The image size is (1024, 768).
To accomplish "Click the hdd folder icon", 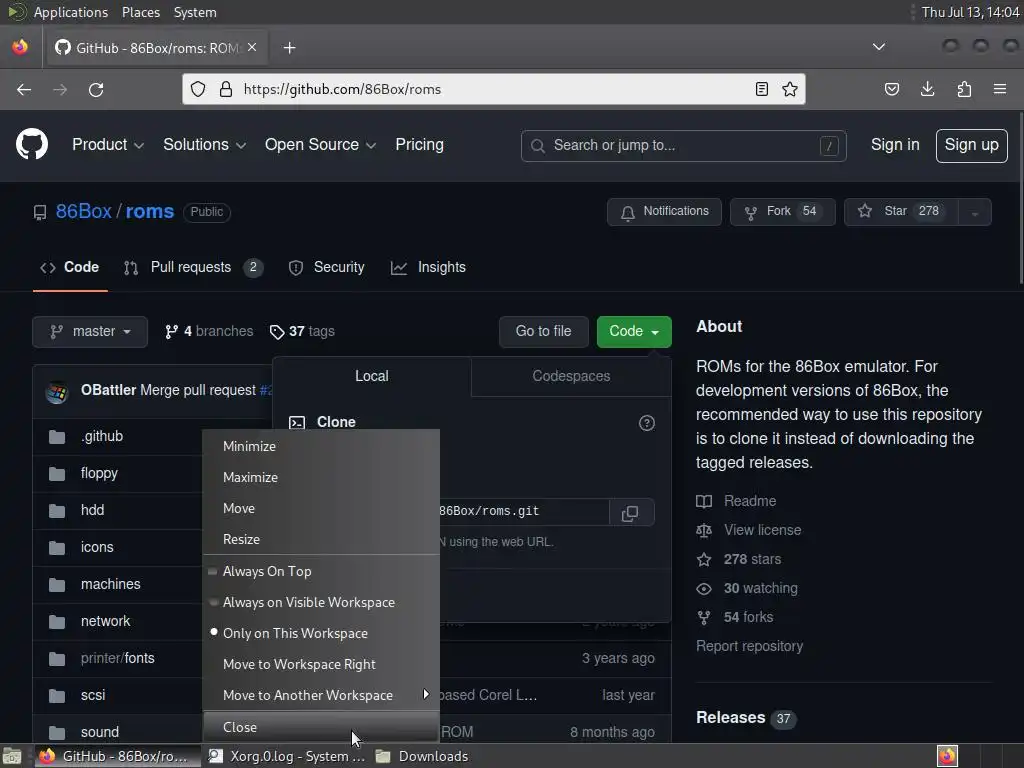I will tap(57, 510).
